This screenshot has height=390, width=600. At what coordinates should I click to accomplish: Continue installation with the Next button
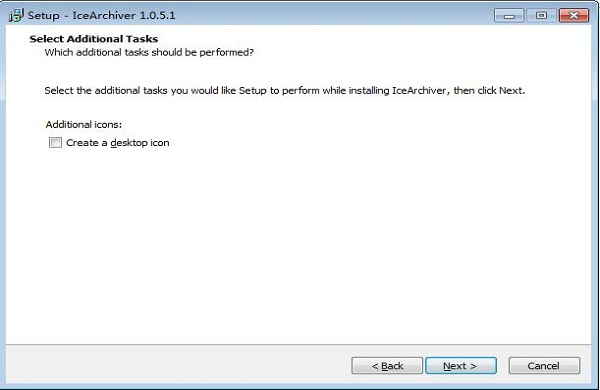click(461, 366)
